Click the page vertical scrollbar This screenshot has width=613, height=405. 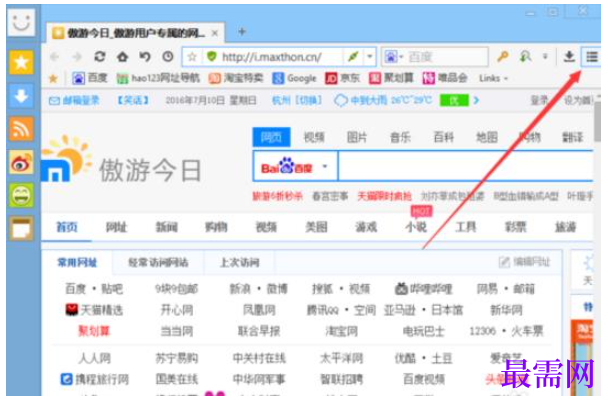click(597, 123)
